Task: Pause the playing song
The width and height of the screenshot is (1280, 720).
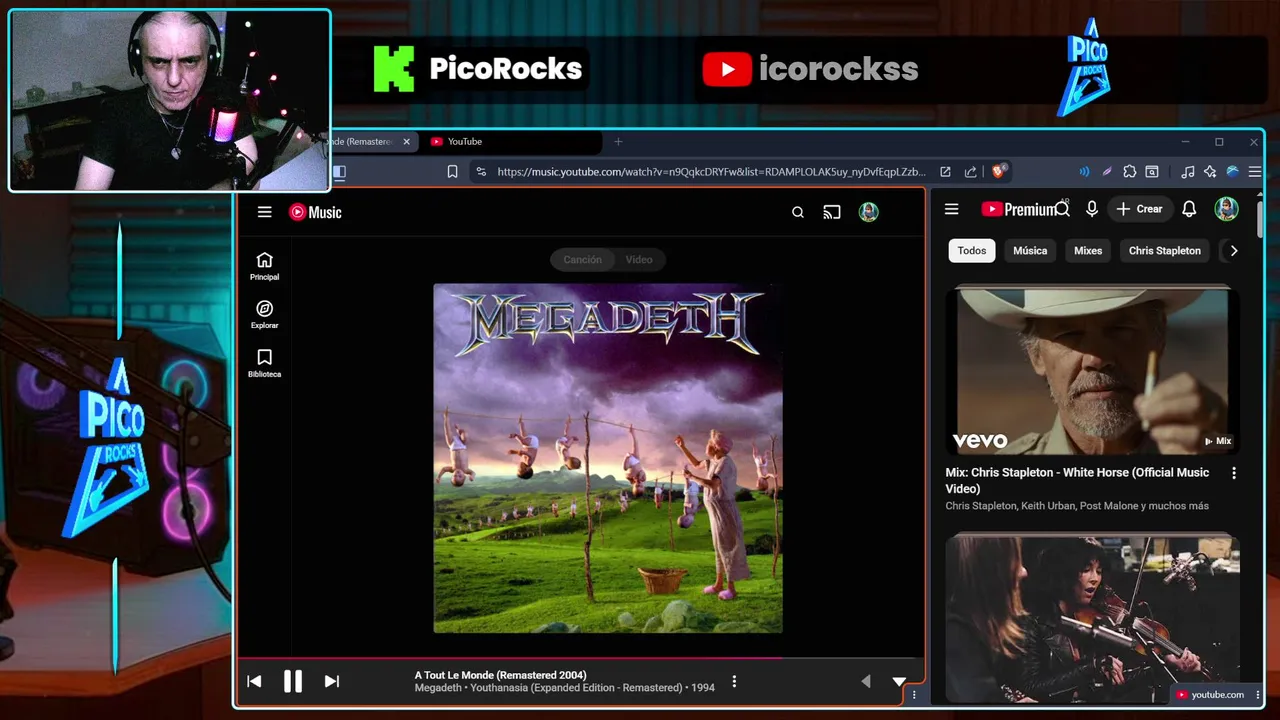Action: pos(293,681)
